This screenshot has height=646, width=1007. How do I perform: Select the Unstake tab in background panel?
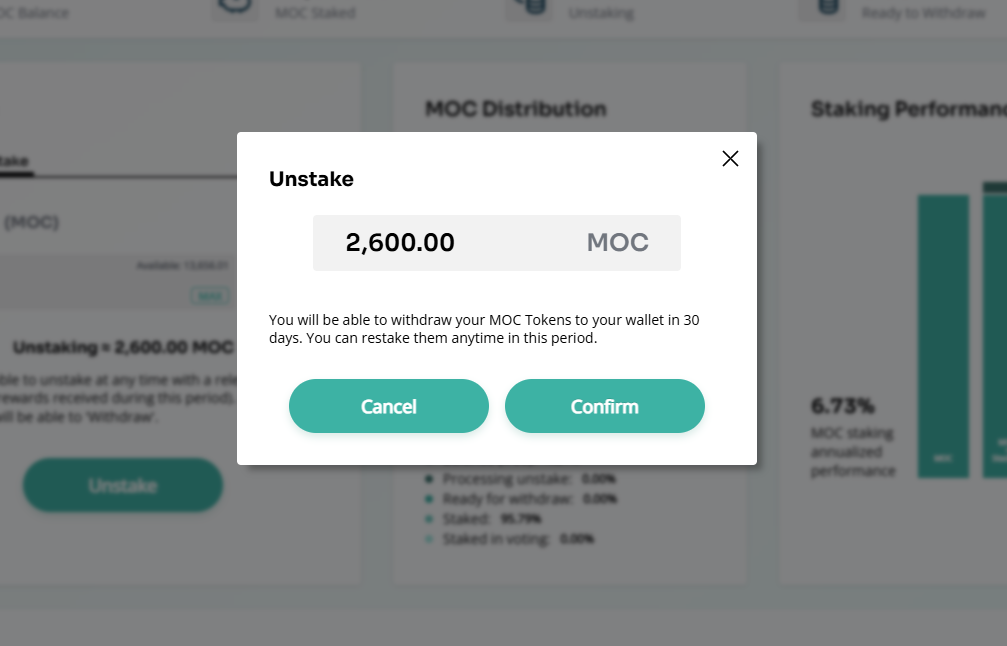click(x=14, y=161)
